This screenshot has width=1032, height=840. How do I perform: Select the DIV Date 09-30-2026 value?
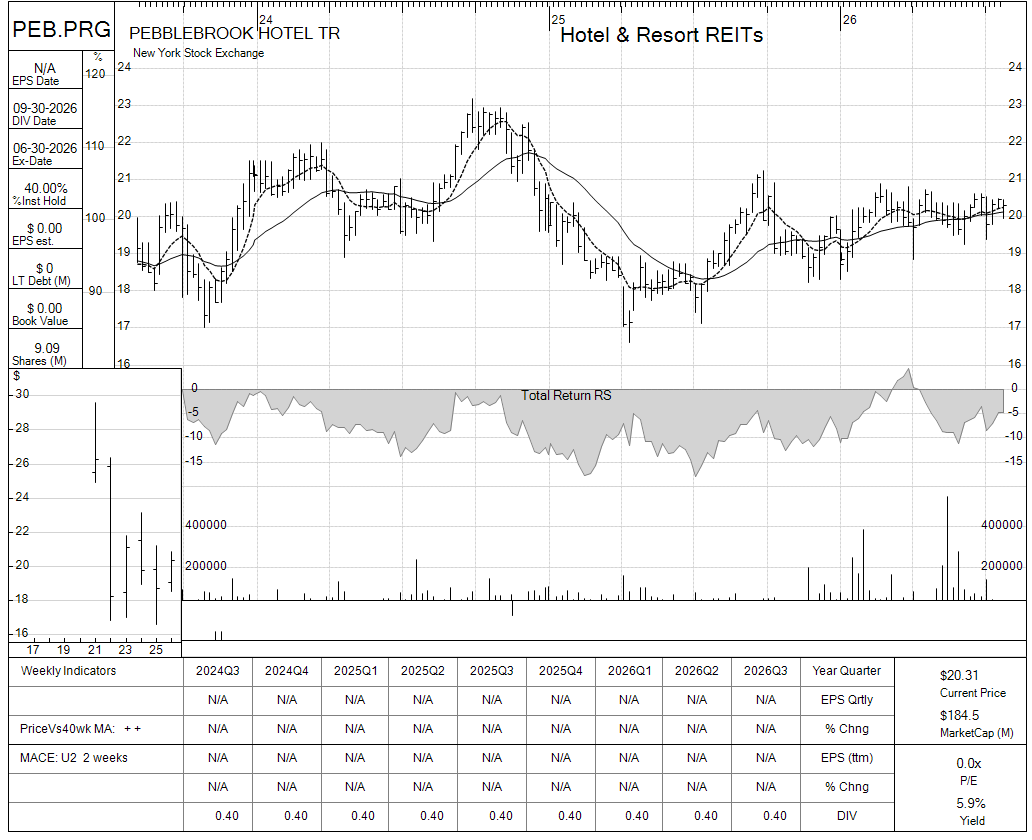click(x=45, y=108)
